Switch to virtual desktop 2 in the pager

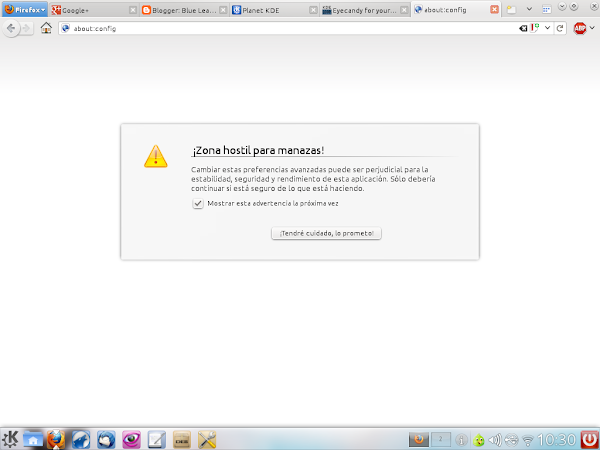(x=441, y=439)
